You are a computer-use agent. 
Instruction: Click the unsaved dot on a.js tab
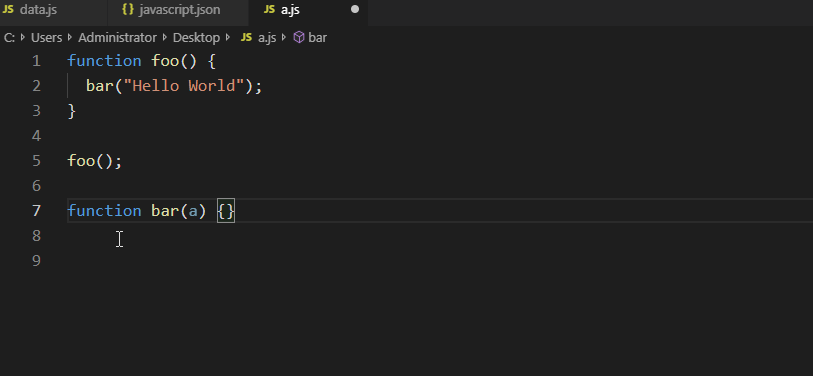pos(355,9)
